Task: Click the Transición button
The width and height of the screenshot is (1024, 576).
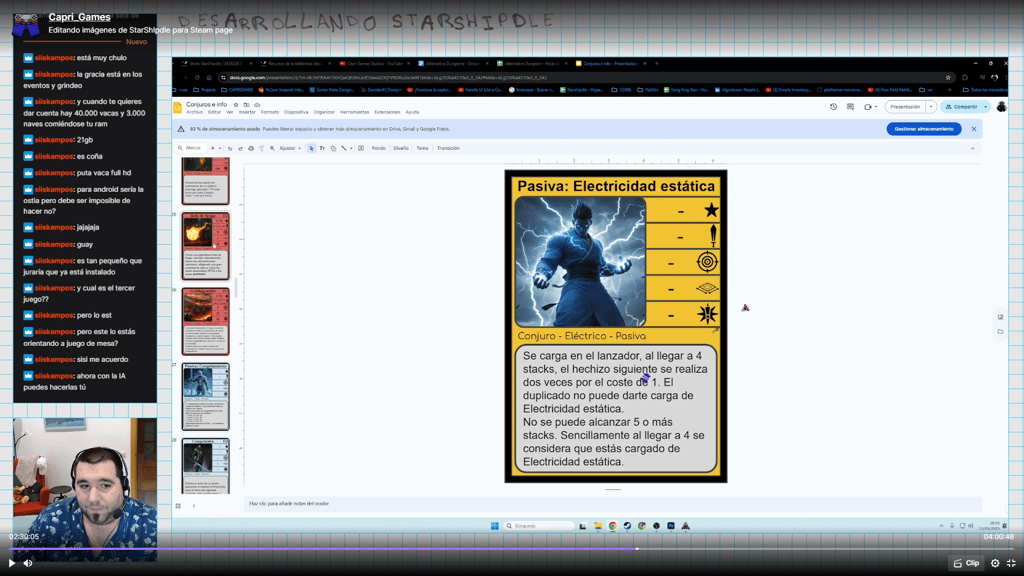Action: [448, 148]
